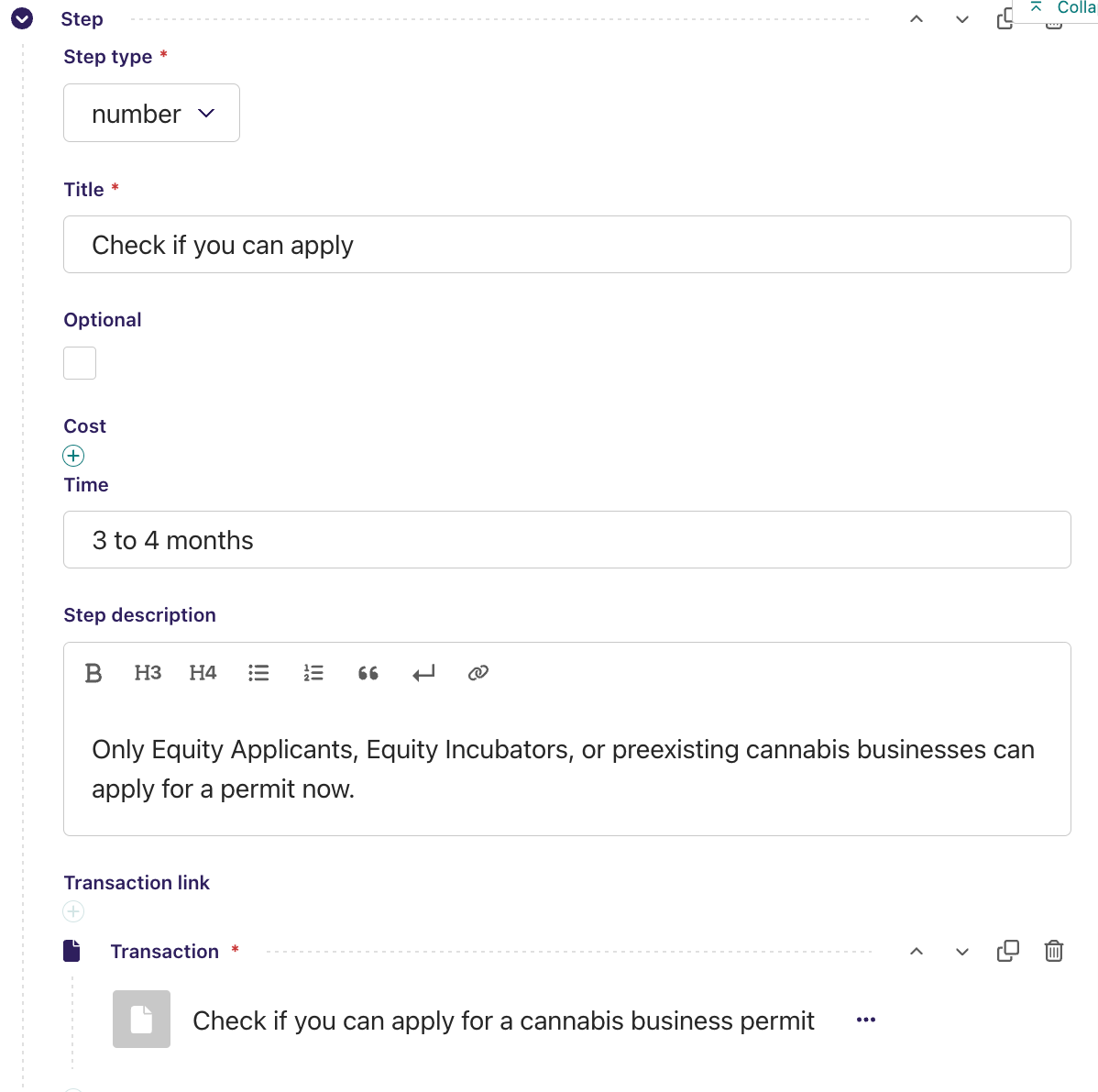The width and height of the screenshot is (1098, 1092).
Task: Add a Cost with plus button
Action: (73, 456)
